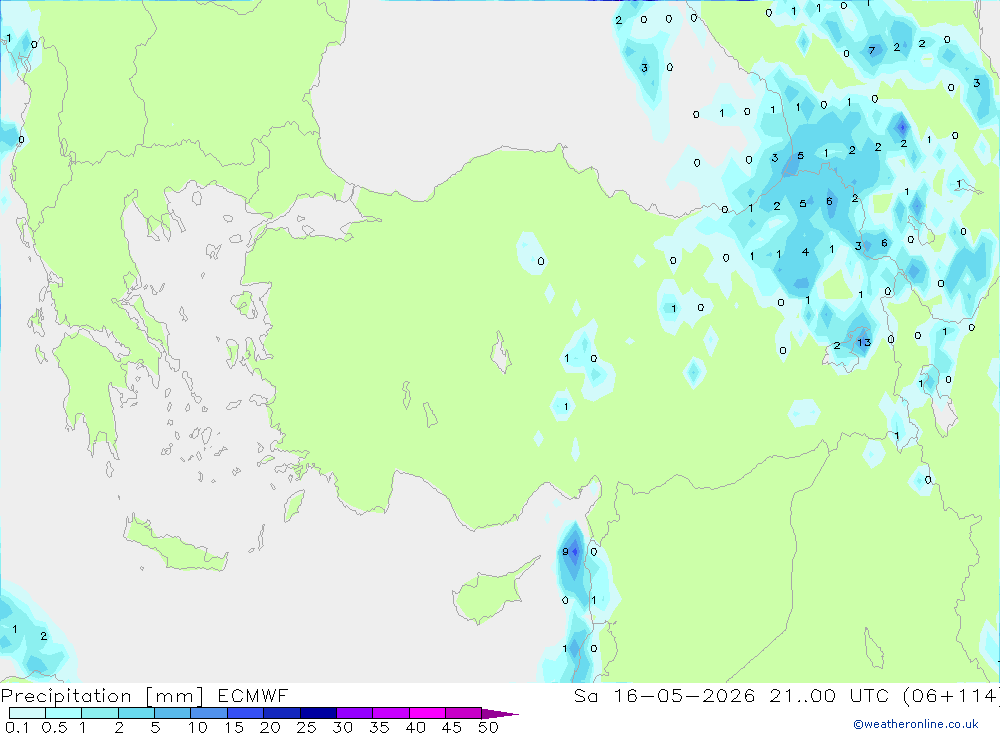The height and width of the screenshot is (733, 1000).
Task: Select the 40–45 mm magenta swatch
Action: click(x=427, y=713)
